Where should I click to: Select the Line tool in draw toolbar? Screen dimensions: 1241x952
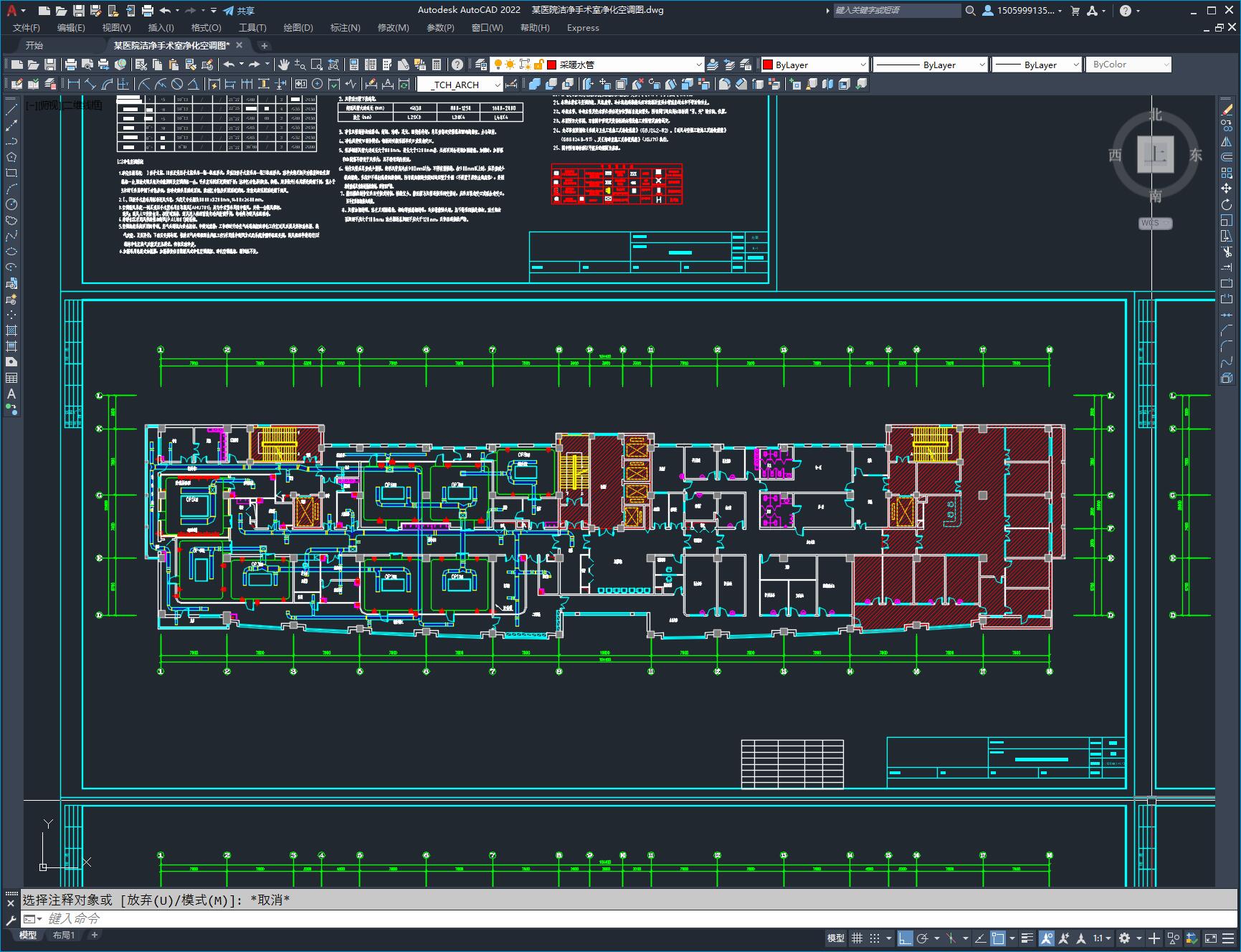click(x=11, y=110)
